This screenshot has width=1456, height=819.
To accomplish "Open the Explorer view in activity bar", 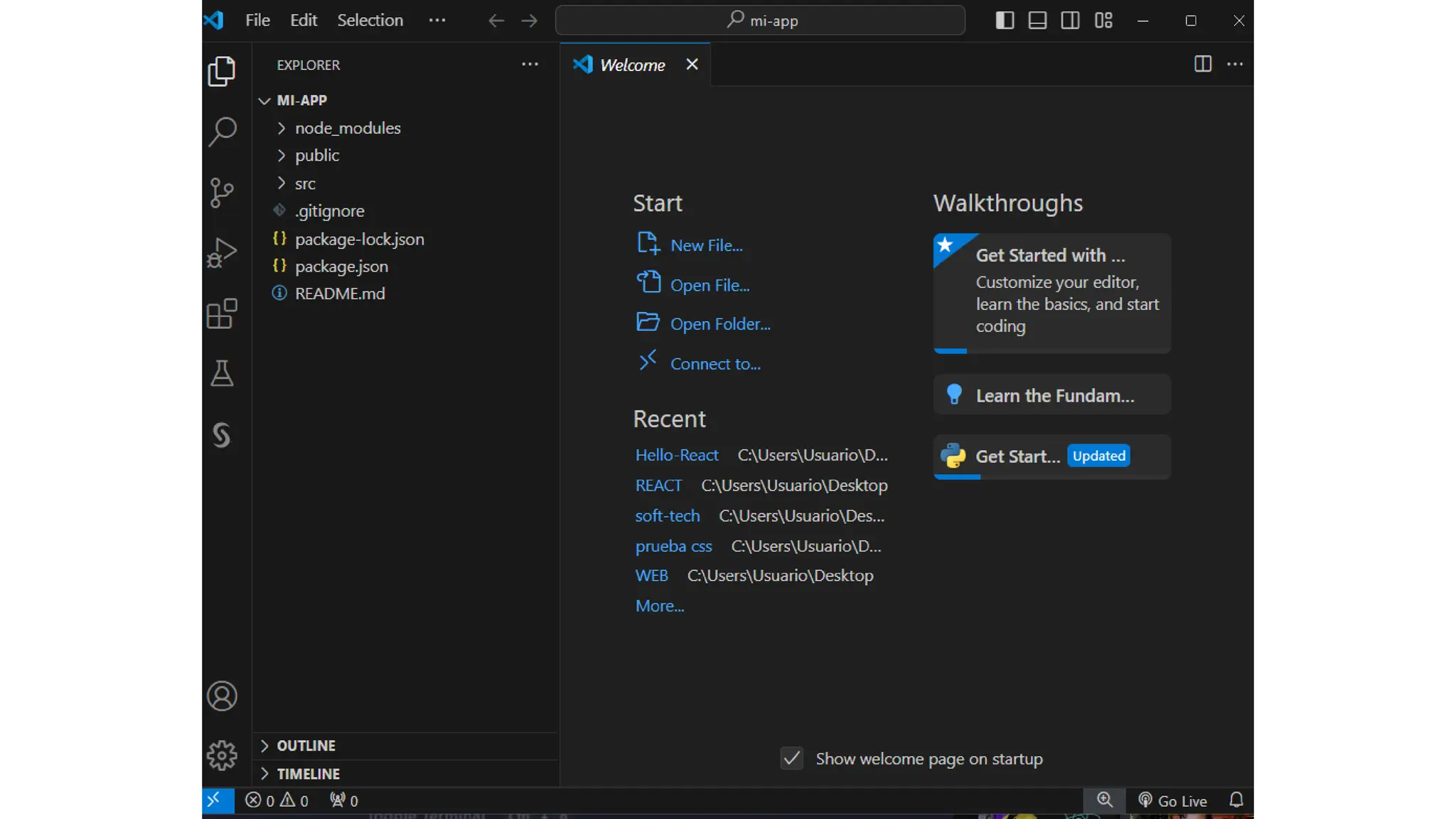I will tap(222, 71).
